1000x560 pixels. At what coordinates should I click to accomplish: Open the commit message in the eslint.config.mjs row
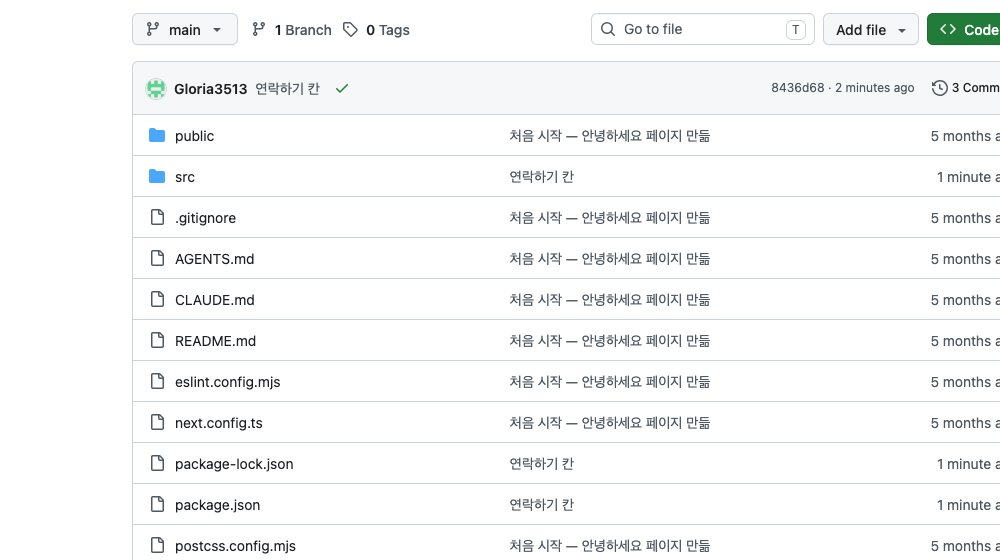[610, 381]
